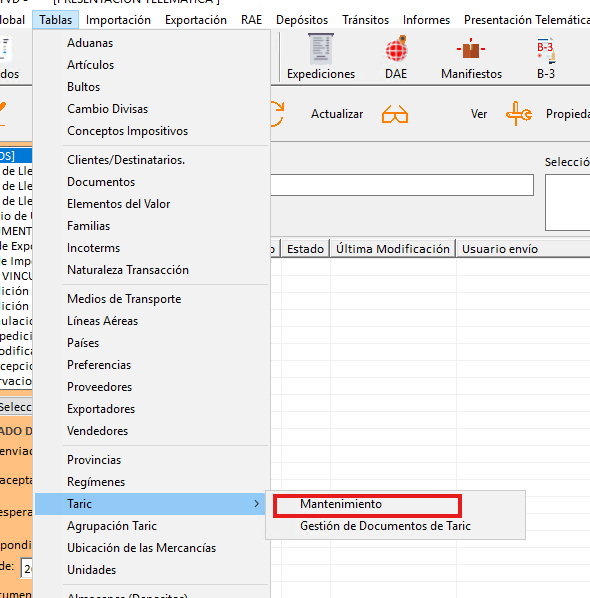Screen dimensions: 590x598
Task: Click the long search input field
Action: point(402,185)
